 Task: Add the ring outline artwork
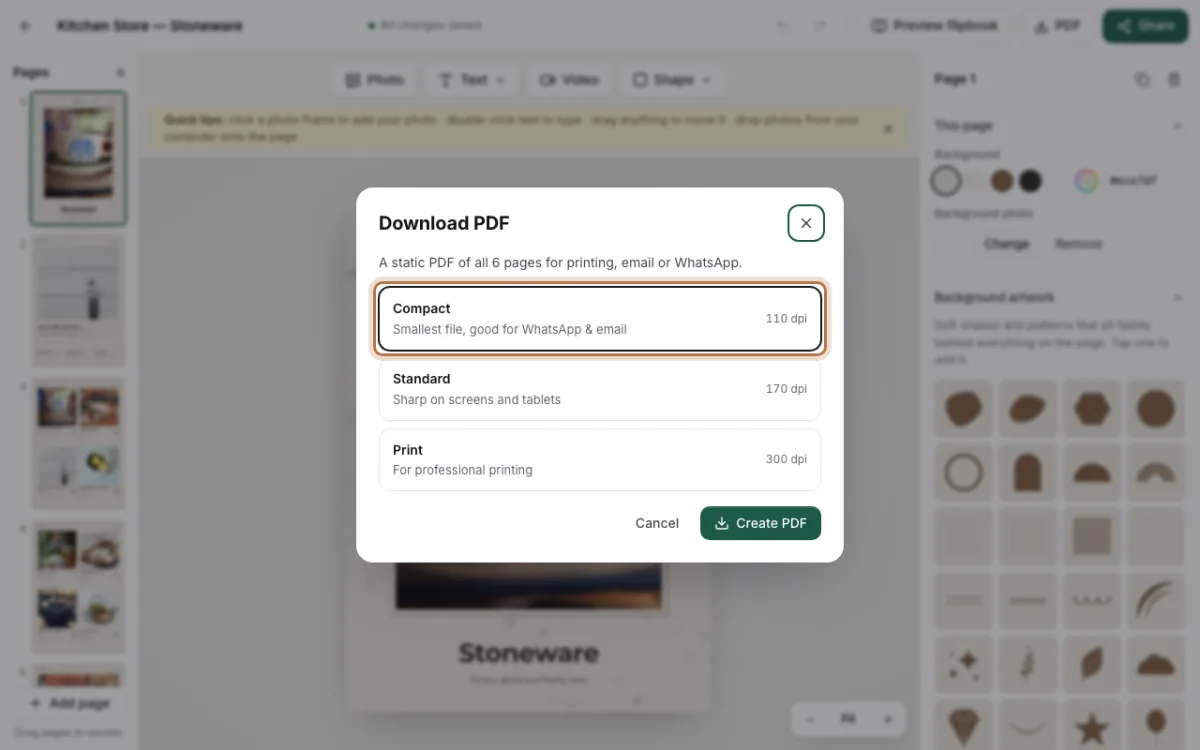(964, 472)
